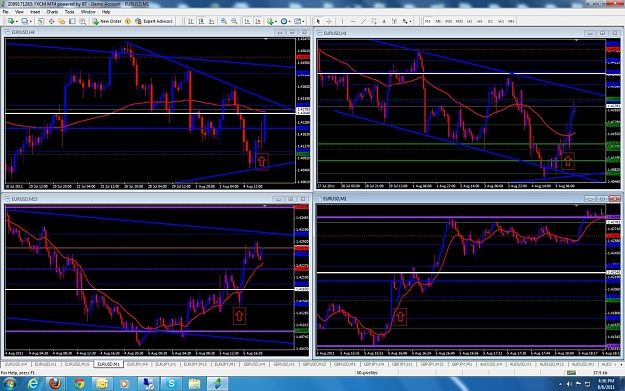The image size is (625, 391).
Task: Switch to the AUDUSD,H4 chart tab
Action: (x=491, y=364)
